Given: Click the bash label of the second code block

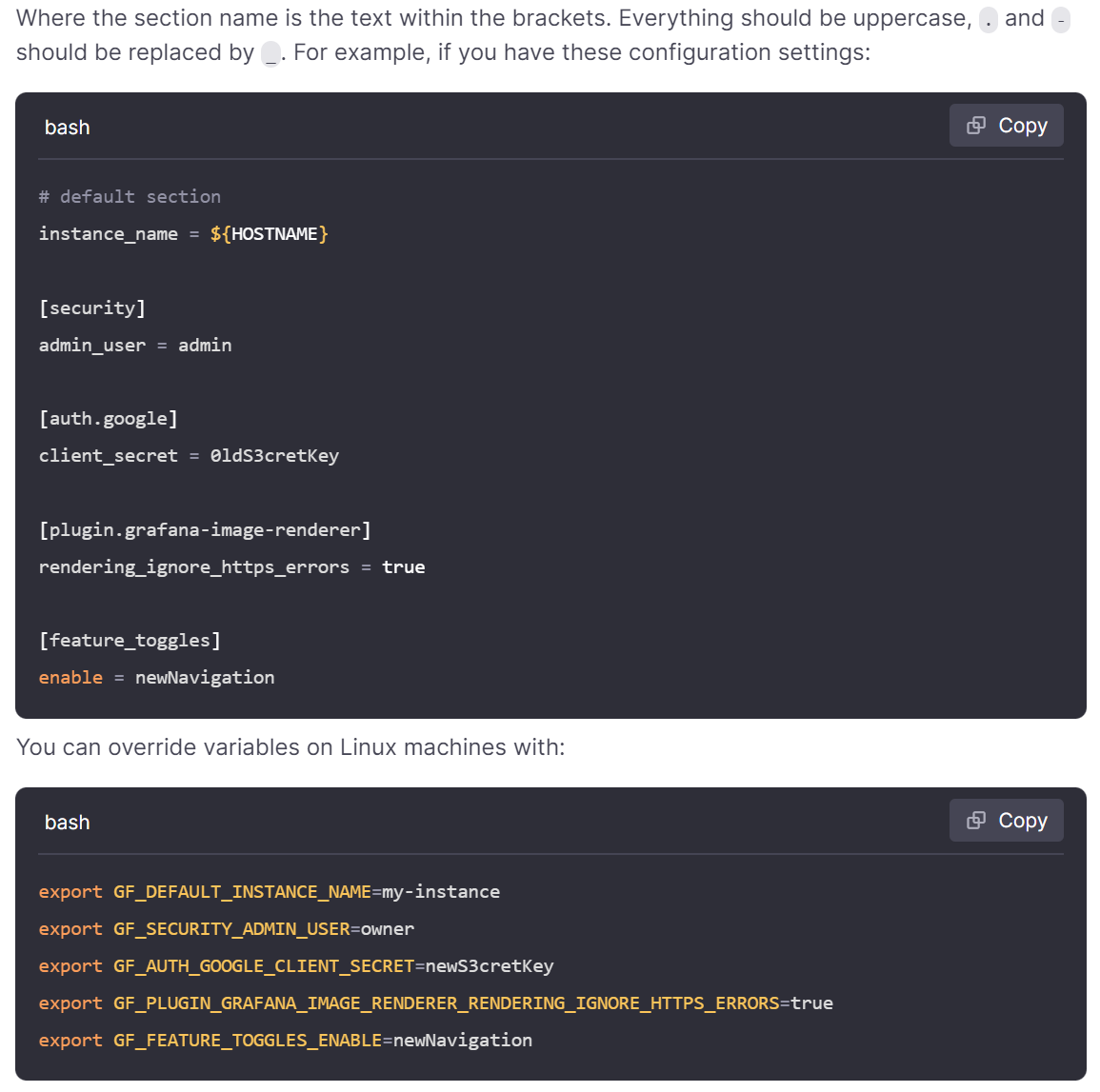Looking at the screenshot, I should (x=67, y=823).
